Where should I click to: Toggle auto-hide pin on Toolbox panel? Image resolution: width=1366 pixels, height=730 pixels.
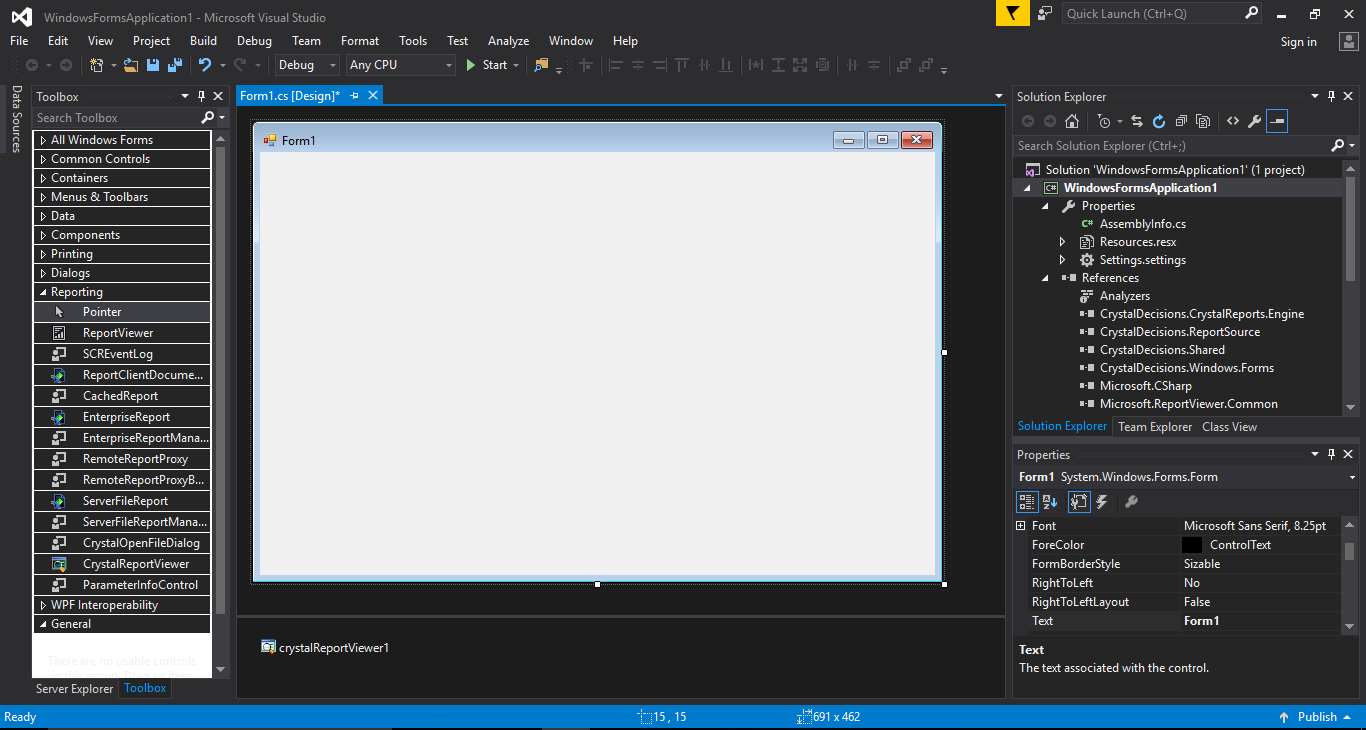pyautogui.click(x=201, y=96)
